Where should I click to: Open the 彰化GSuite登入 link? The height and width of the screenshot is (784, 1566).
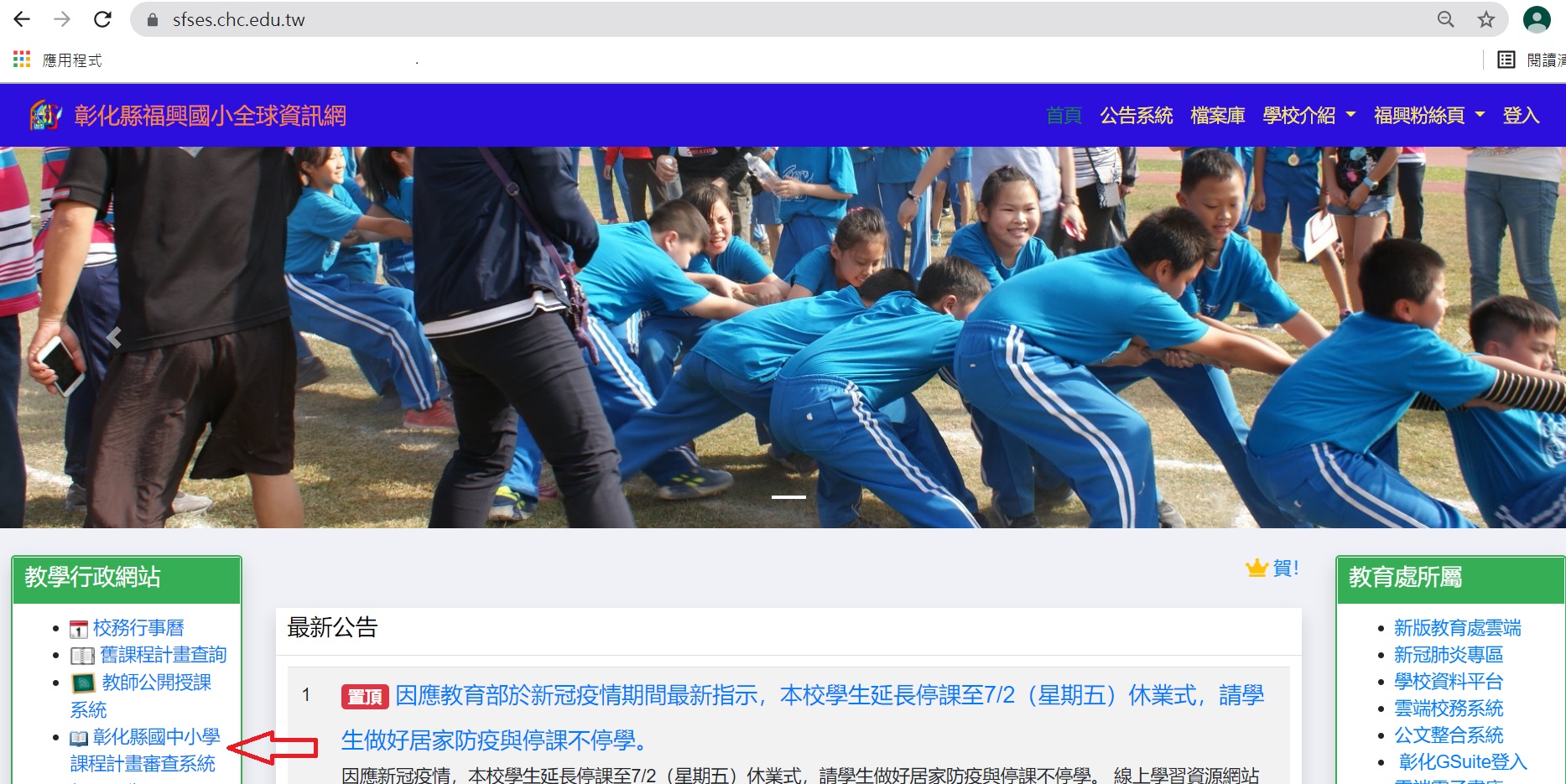pos(1463,762)
